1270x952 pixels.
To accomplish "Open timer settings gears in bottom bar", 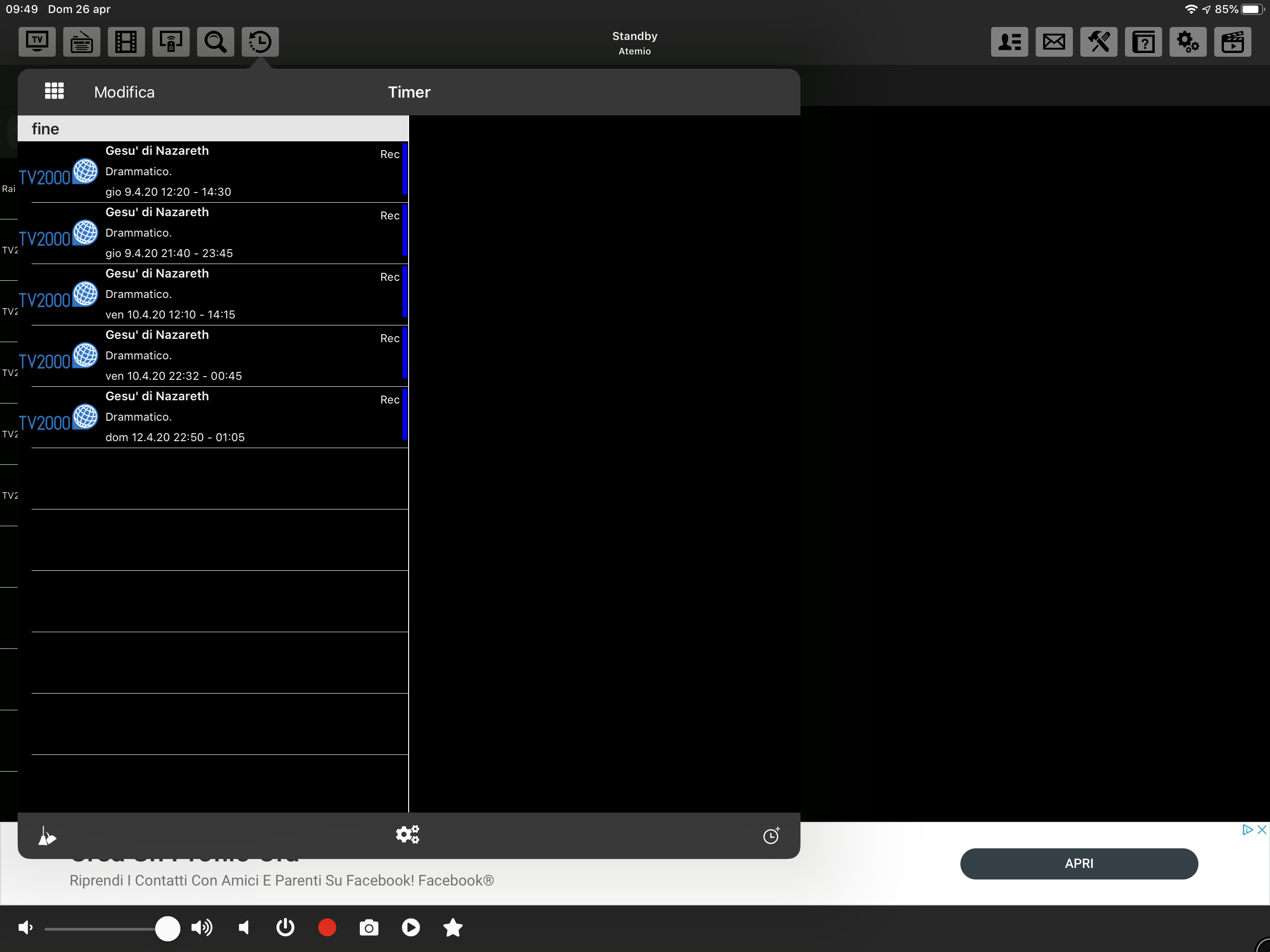I will click(408, 834).
